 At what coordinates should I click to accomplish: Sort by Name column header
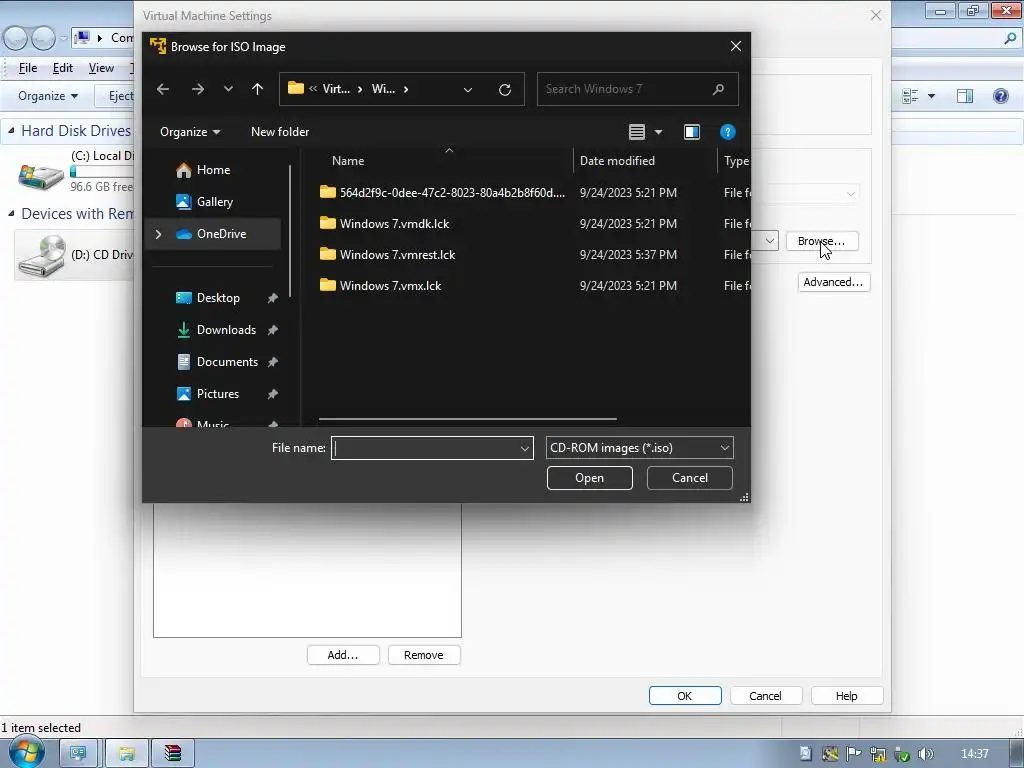coord(348,161)
